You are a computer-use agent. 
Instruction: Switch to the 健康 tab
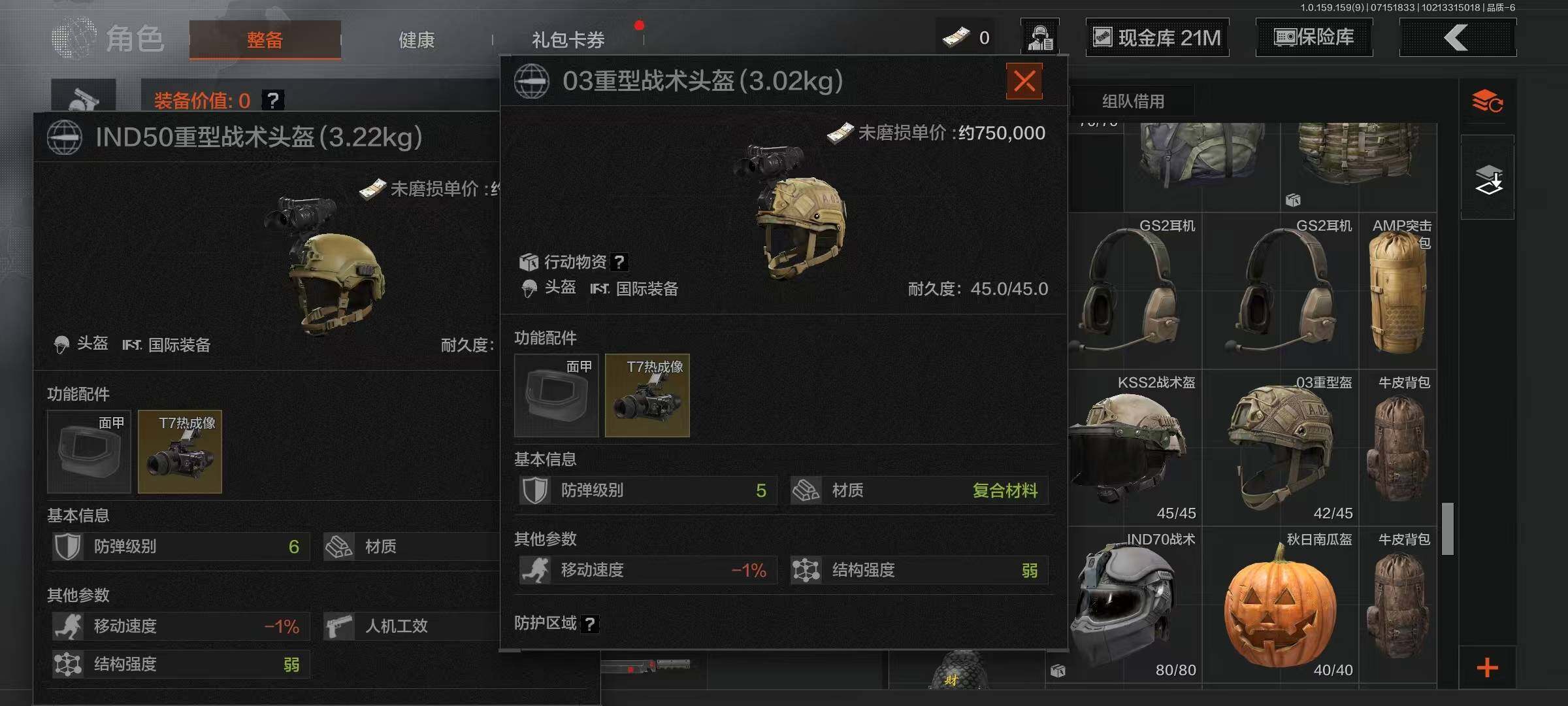[x=417, y=40]
